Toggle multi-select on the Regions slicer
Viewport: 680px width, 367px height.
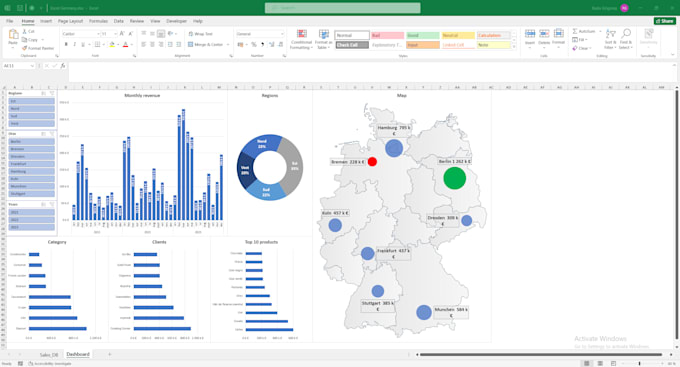(x=43, y=93)
